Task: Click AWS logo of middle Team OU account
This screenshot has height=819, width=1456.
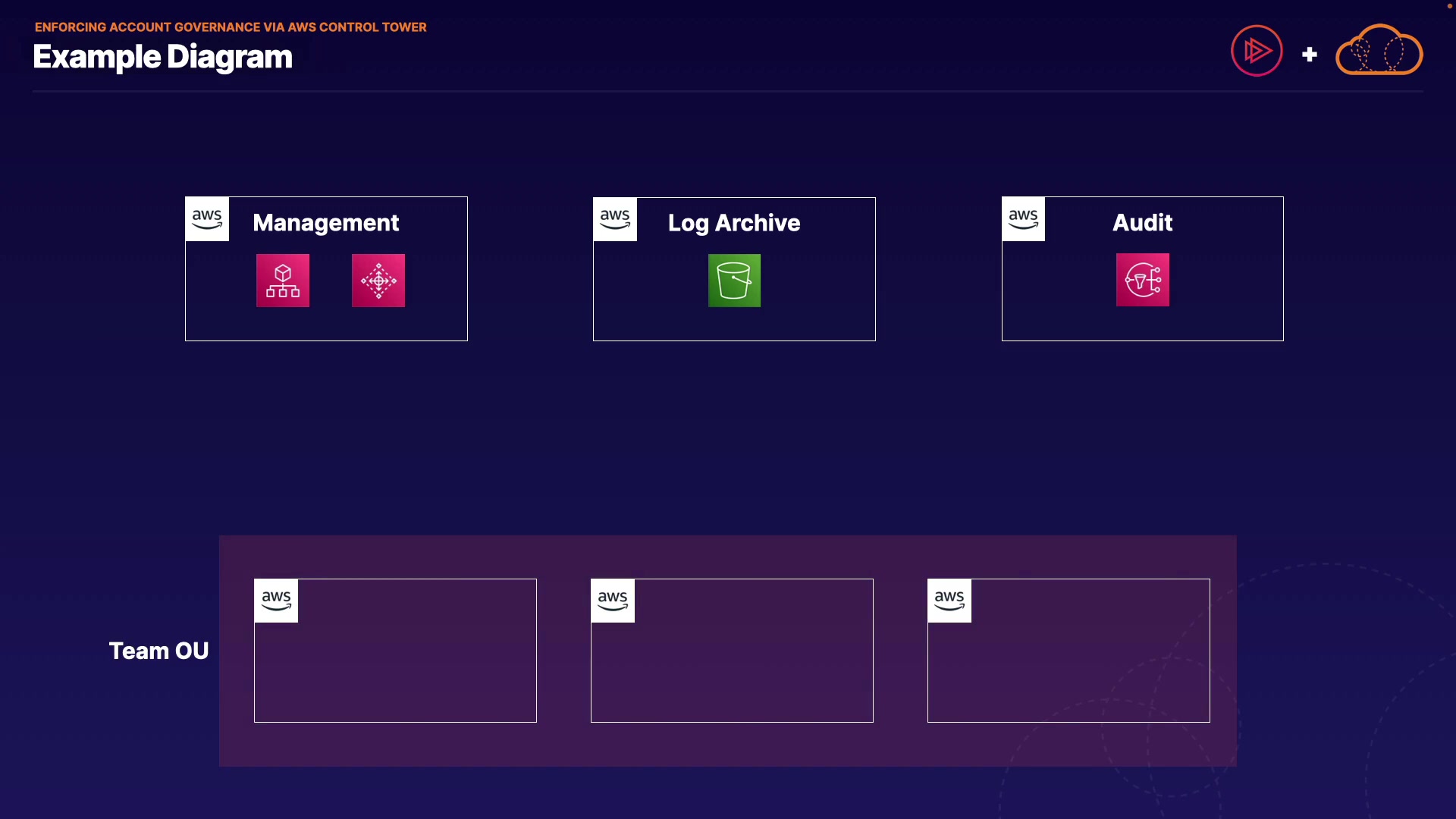Action: 613,601
